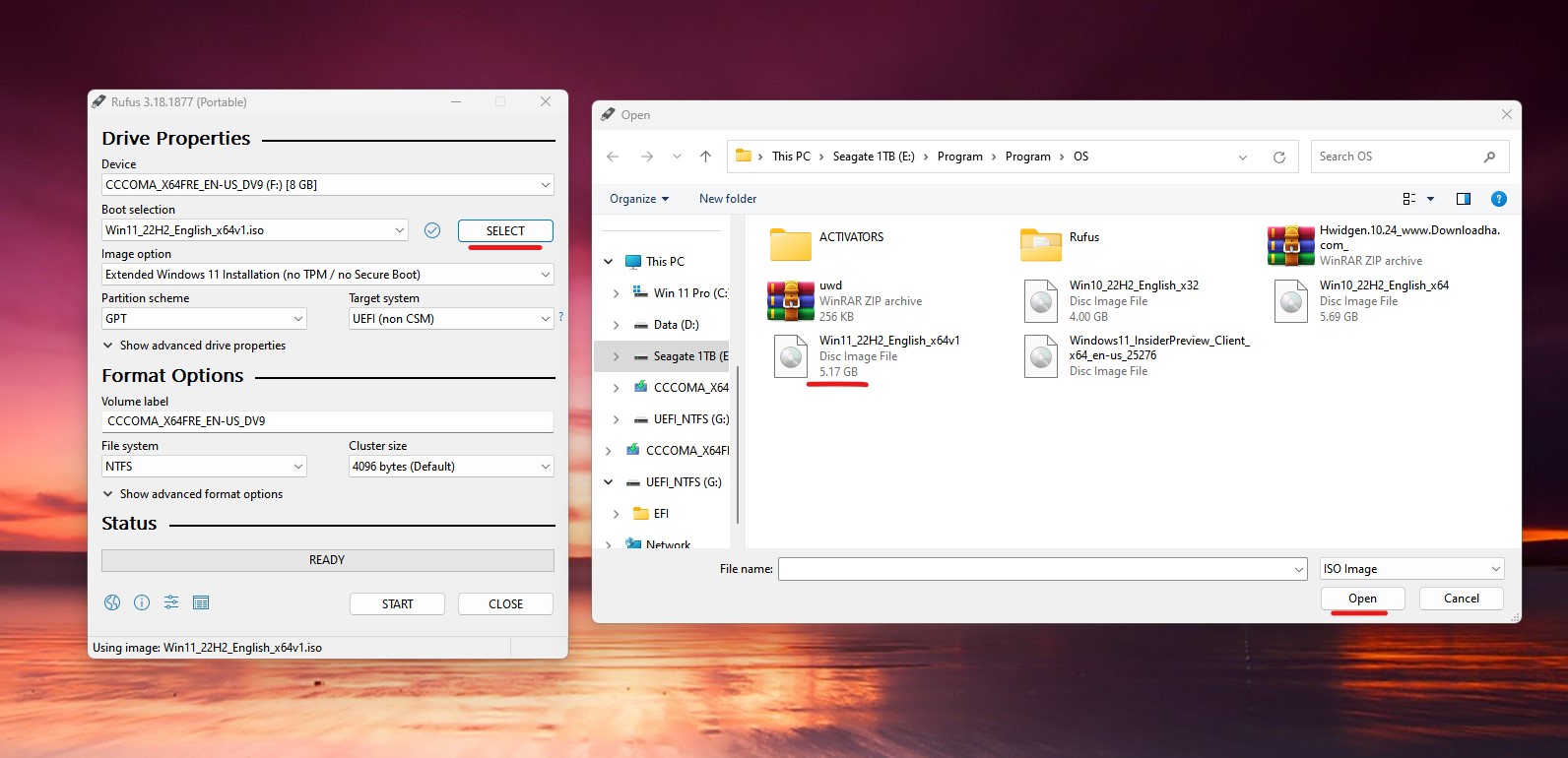Open the Boot selection dropdown

[x=255, y=230]
